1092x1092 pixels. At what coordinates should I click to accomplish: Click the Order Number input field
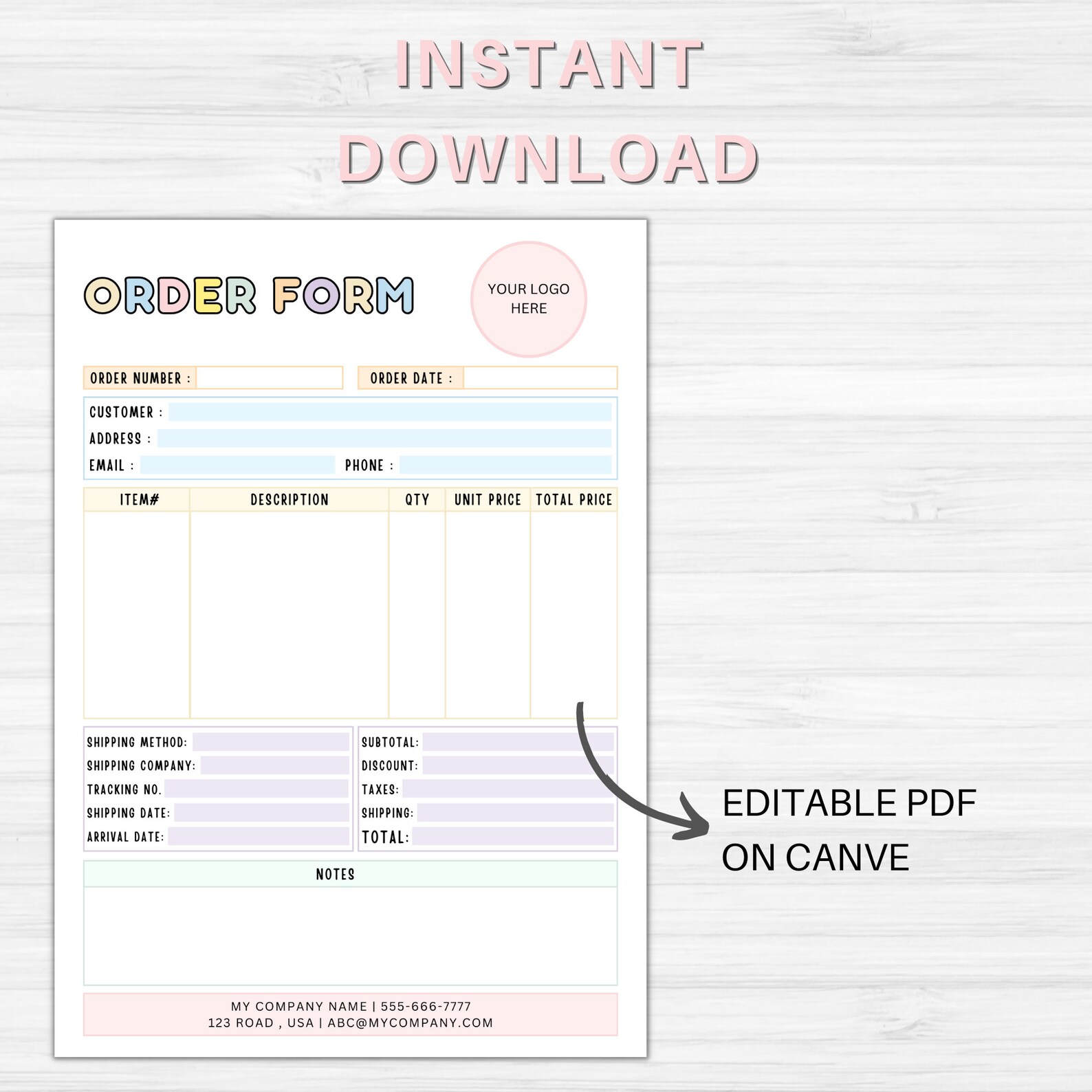click(x=270, y=378)
